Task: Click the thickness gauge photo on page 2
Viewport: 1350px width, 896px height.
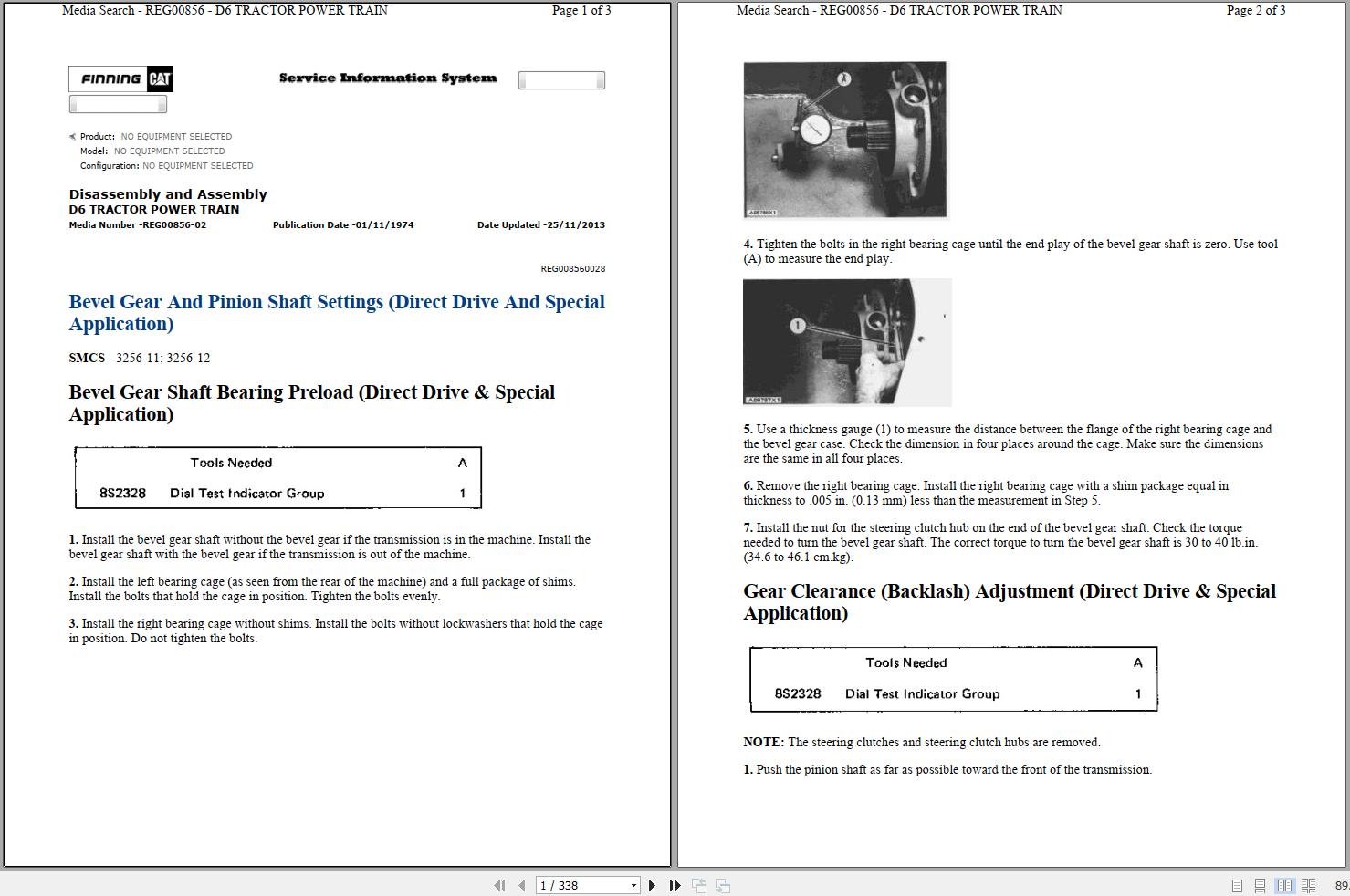Action: 847,342
